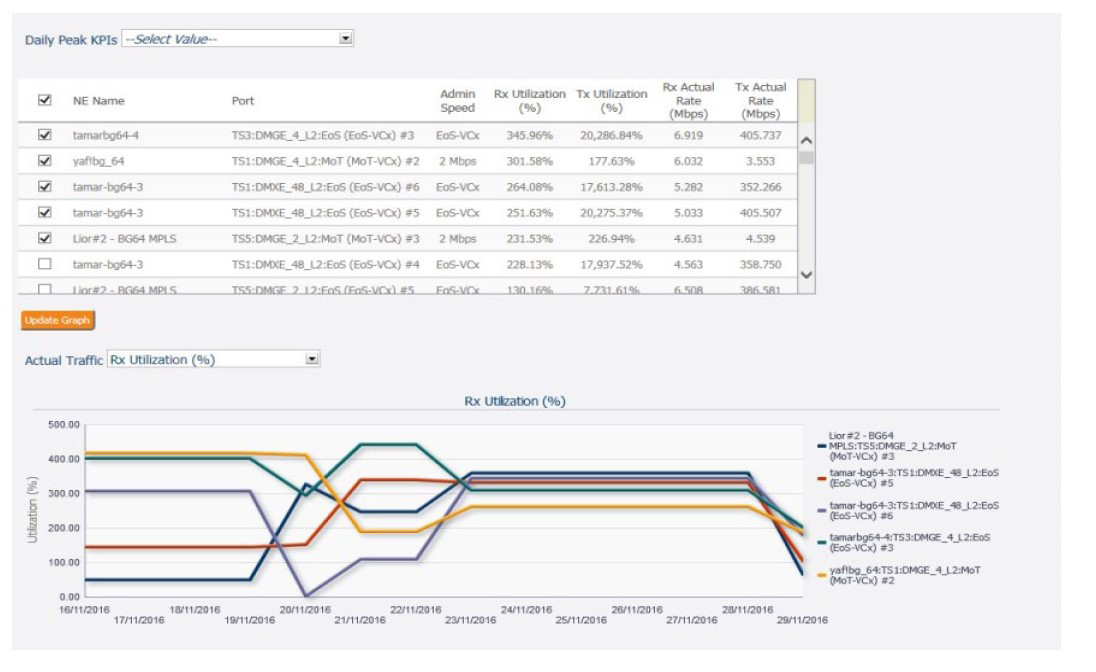Click the 228.13% Rx Utilization value

[x=529, y=264]
